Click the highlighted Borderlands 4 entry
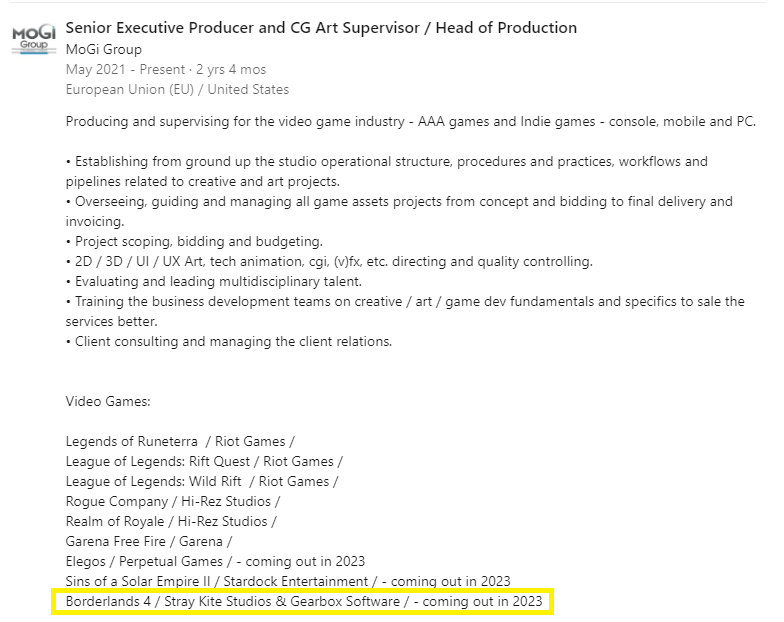This screenshot has height=622, width=784. (304, 601)
